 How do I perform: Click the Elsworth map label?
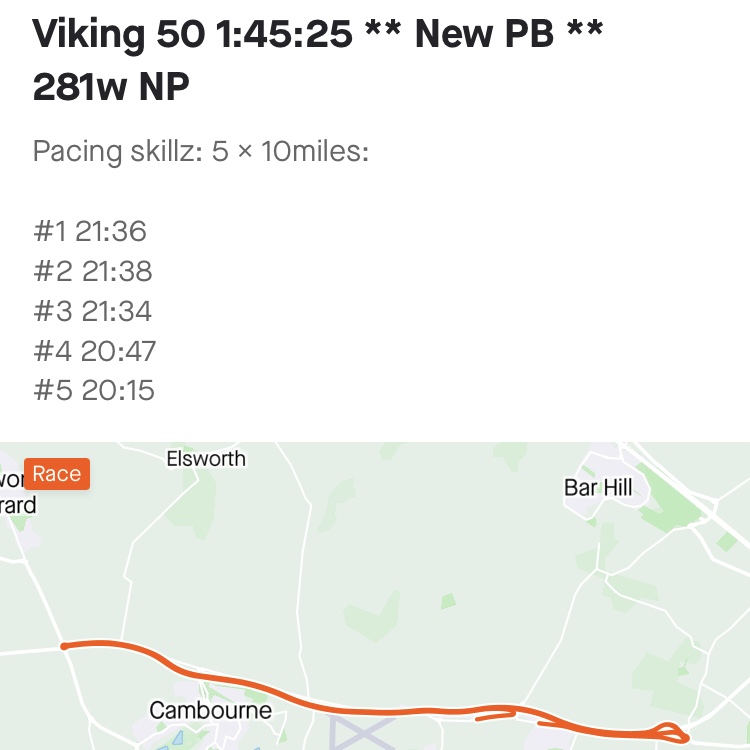coord(206,459)
